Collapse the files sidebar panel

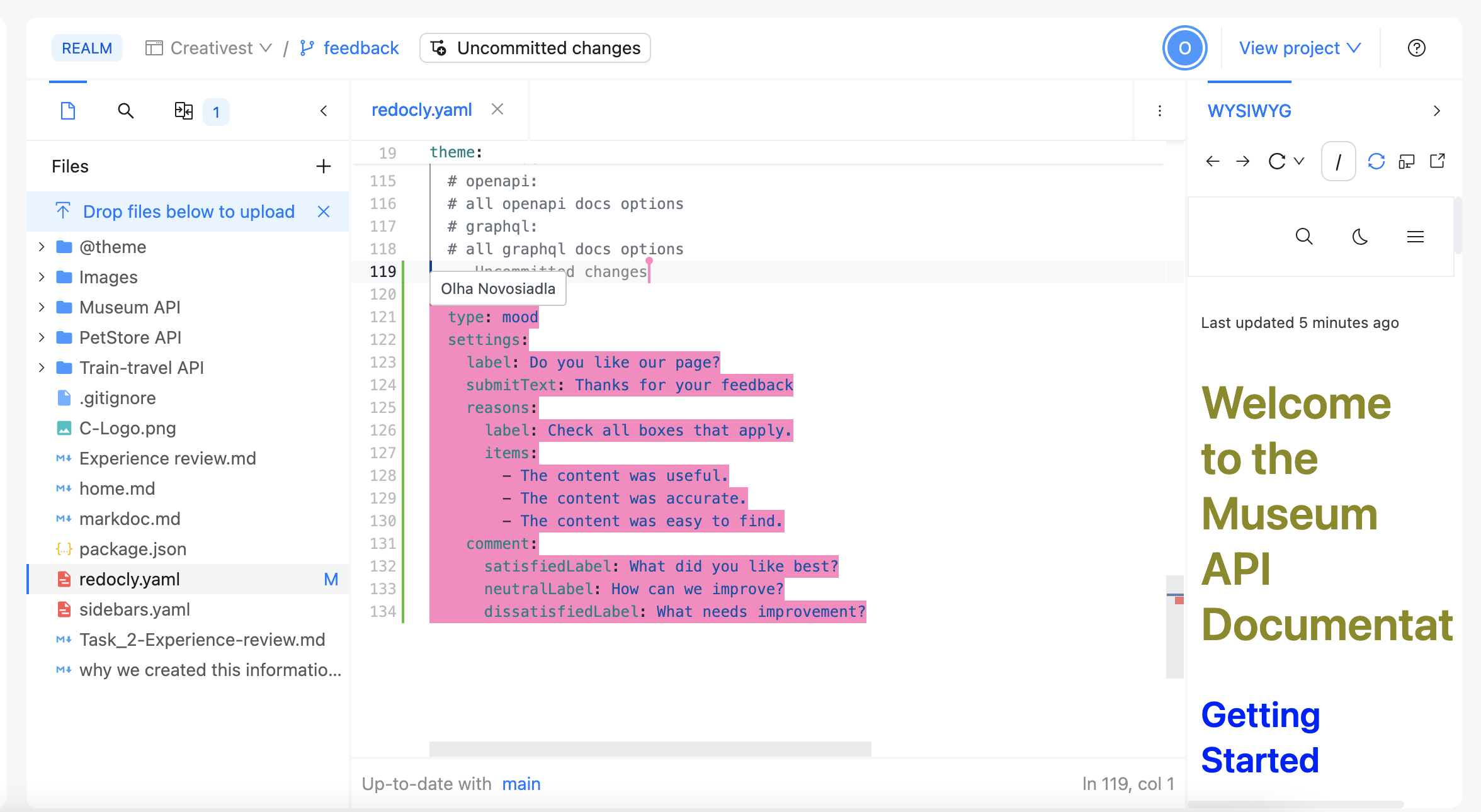(324, 111)
